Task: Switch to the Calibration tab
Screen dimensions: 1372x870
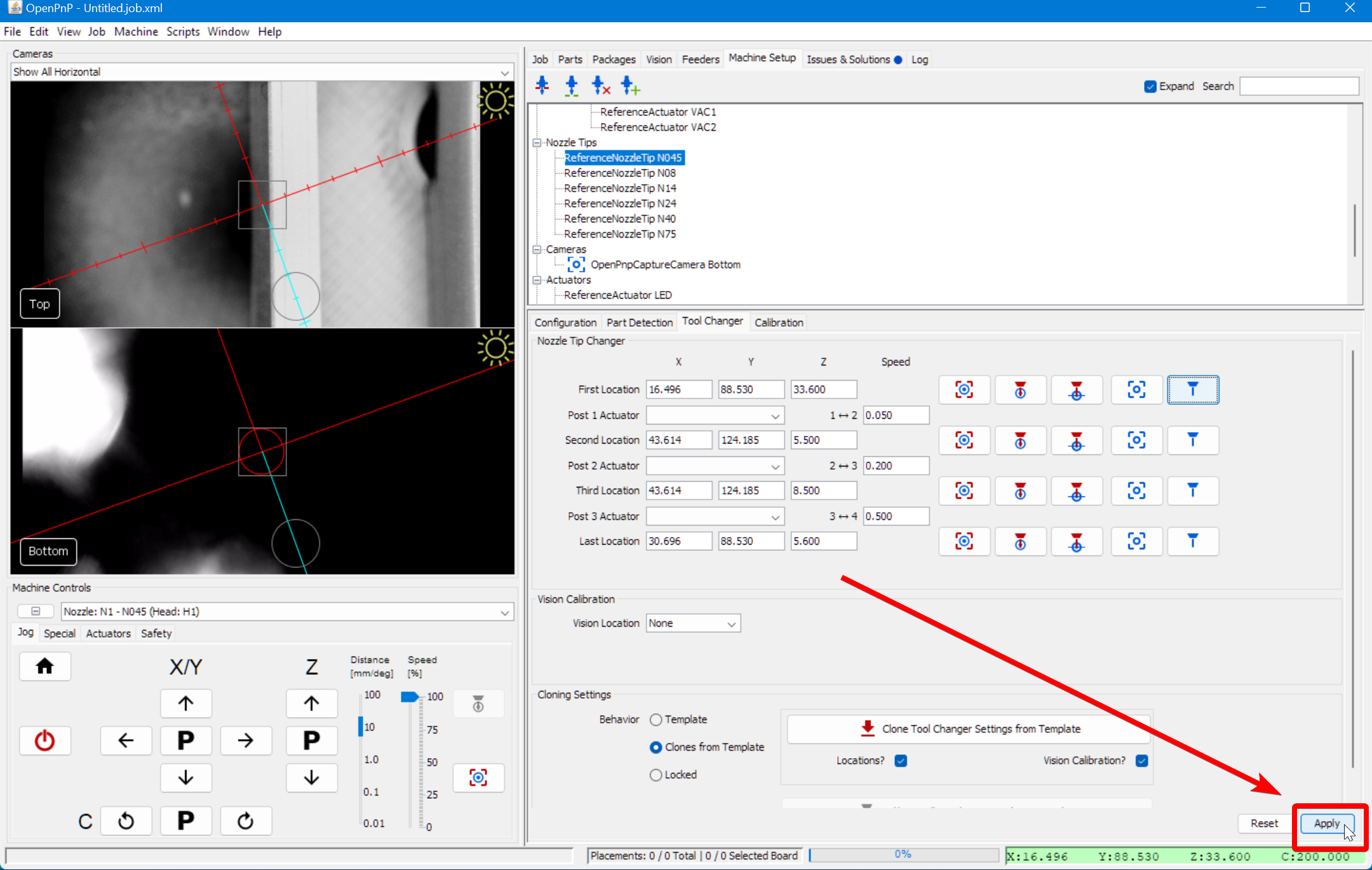Action: [779, 322]
